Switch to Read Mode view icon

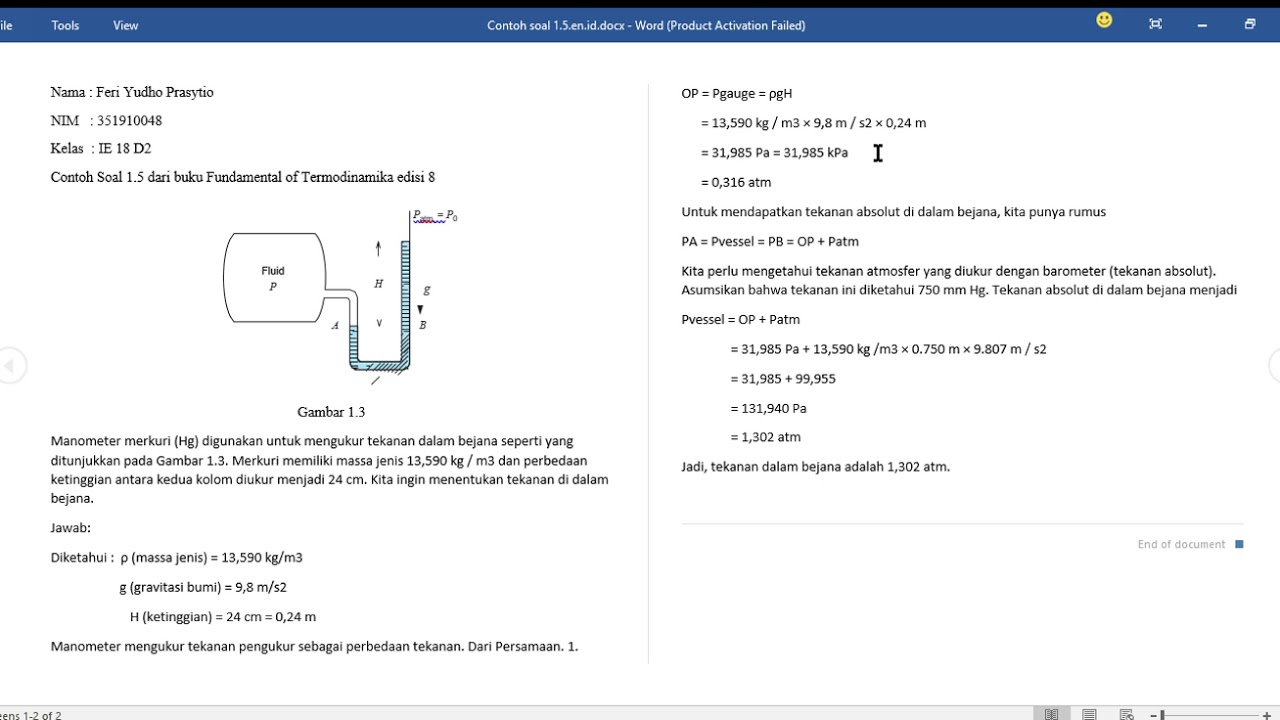(1051, 714)
